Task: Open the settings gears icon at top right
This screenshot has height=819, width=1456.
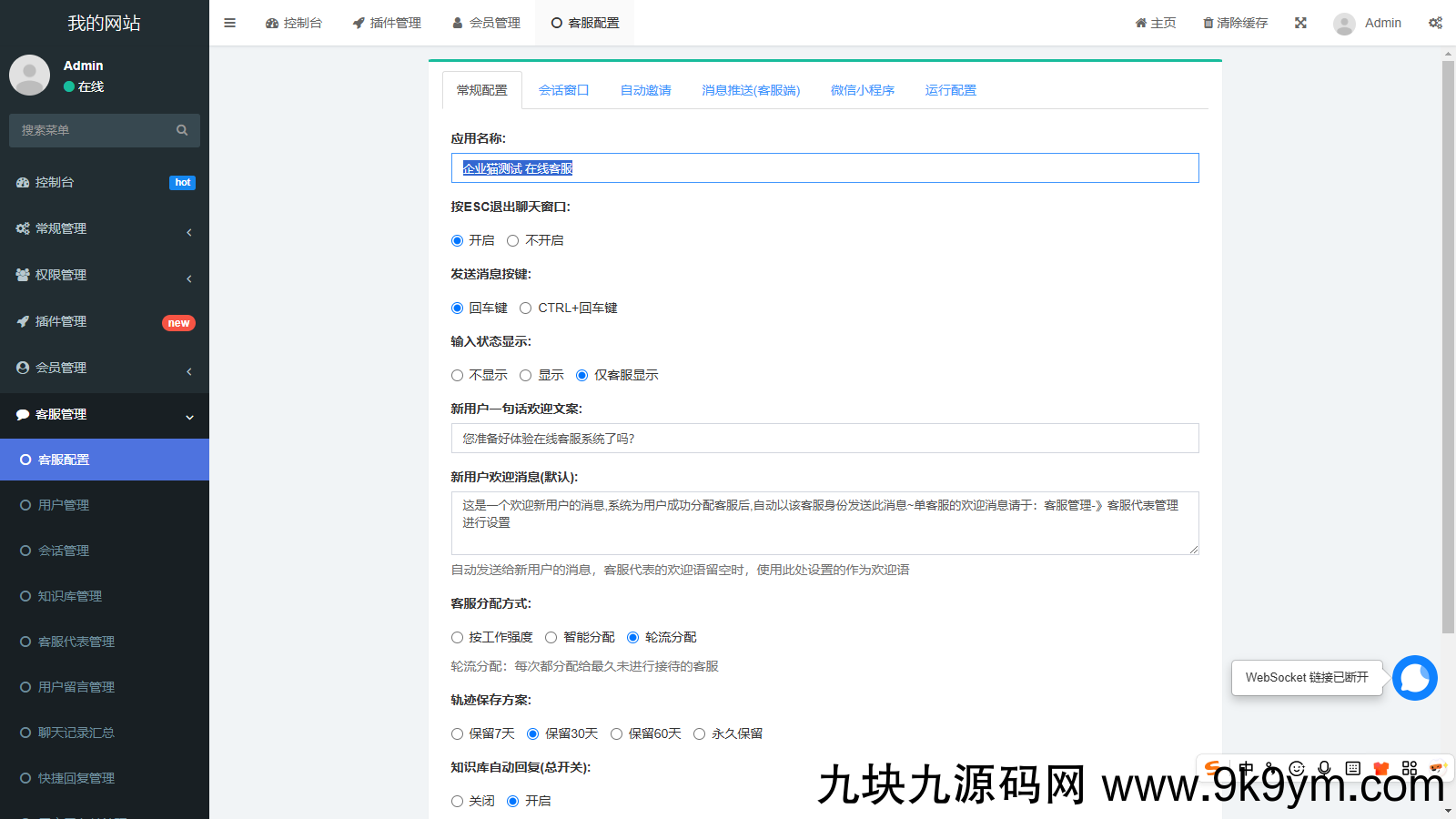Action: (1435, 23)
